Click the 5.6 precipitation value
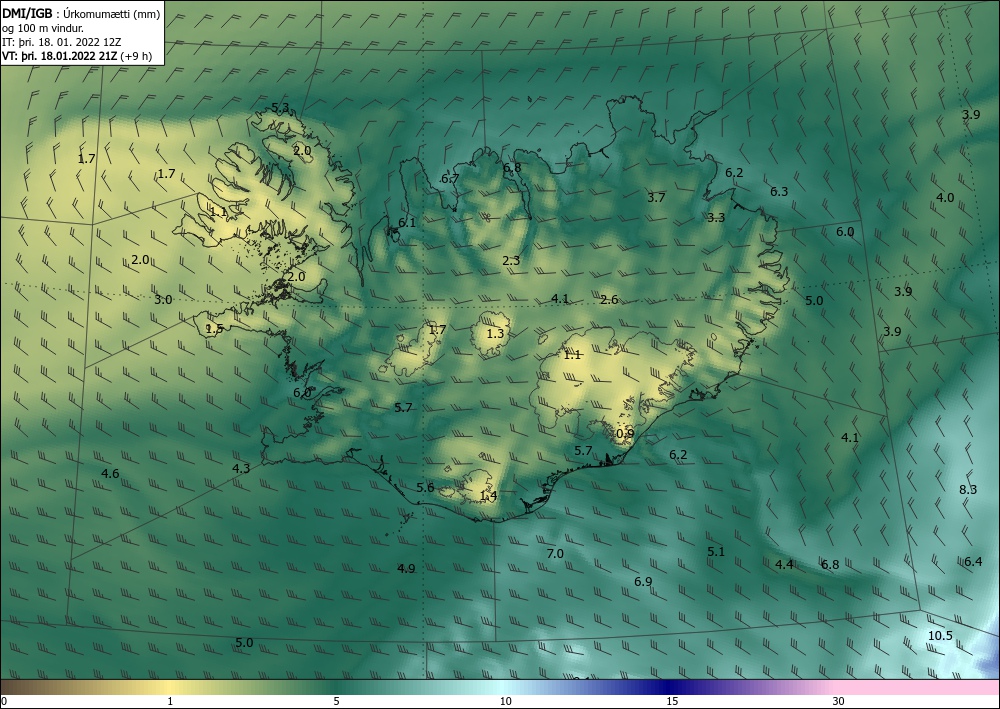Screen dimensions: 1000x709 [425, 488]
